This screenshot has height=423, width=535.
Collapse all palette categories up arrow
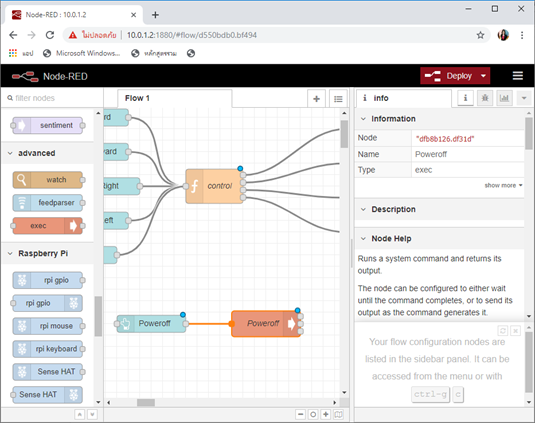tap(79, 414)
